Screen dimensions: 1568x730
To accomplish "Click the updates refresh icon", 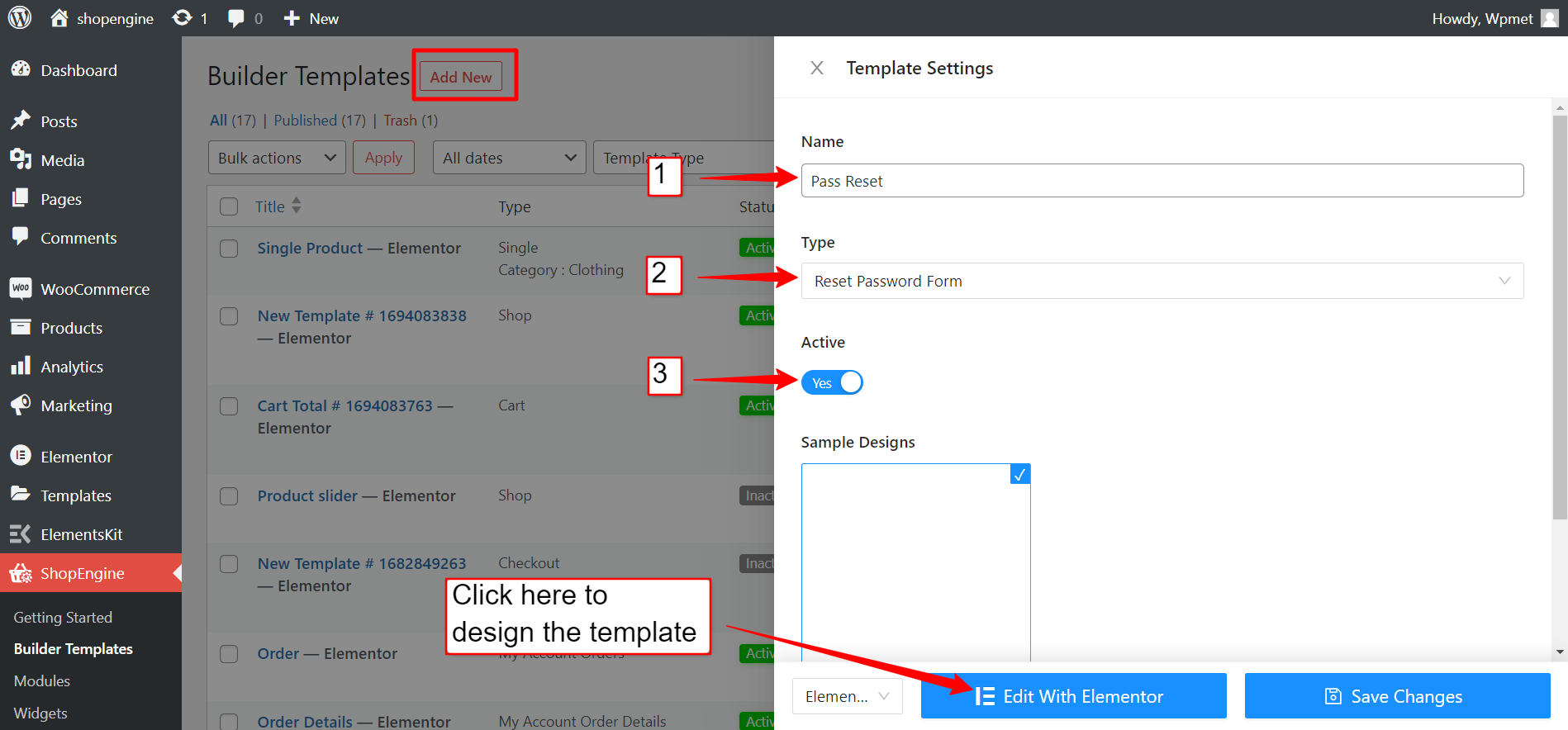I will [182, 17].
